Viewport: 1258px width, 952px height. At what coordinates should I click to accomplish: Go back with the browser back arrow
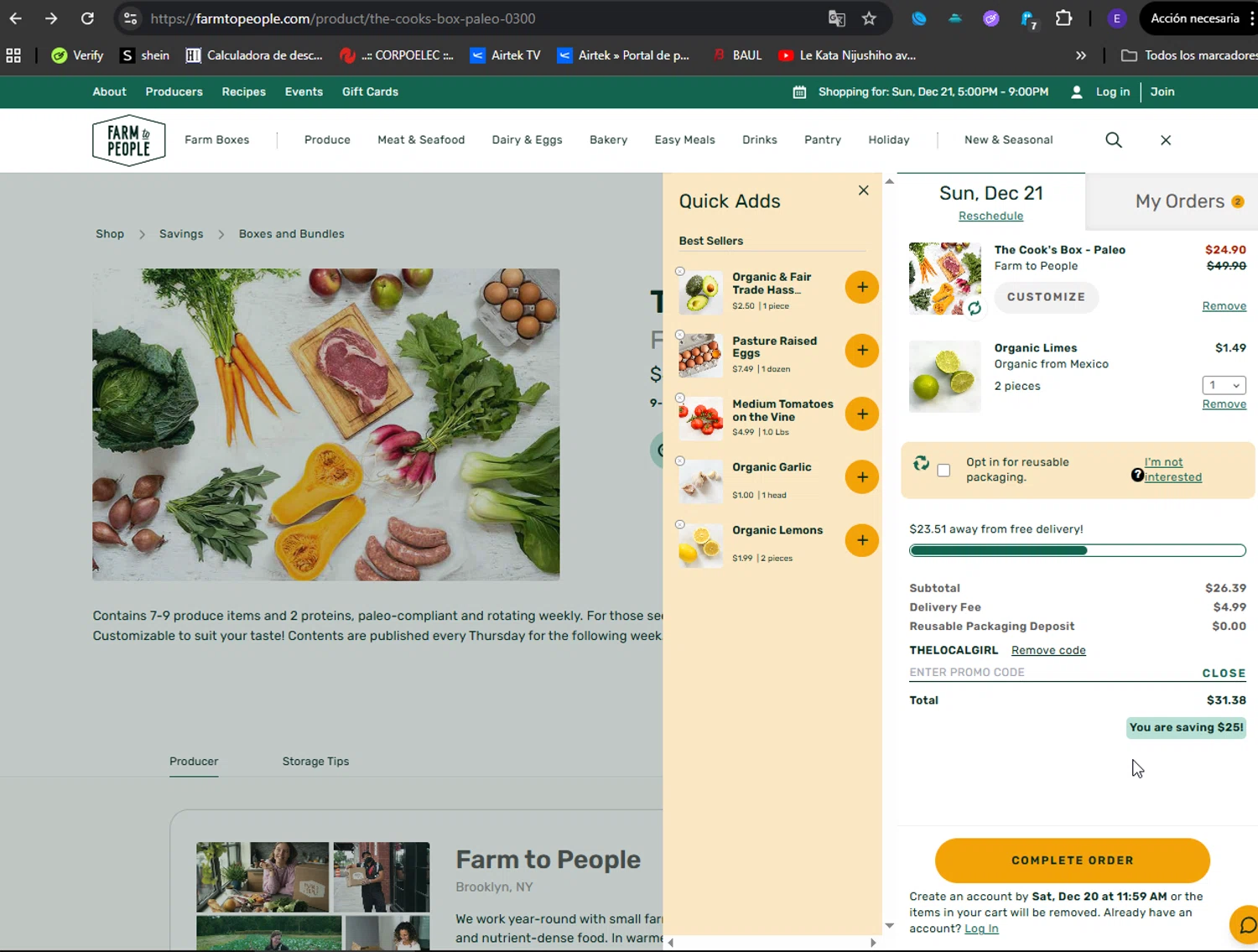click(x=16, y=18)
